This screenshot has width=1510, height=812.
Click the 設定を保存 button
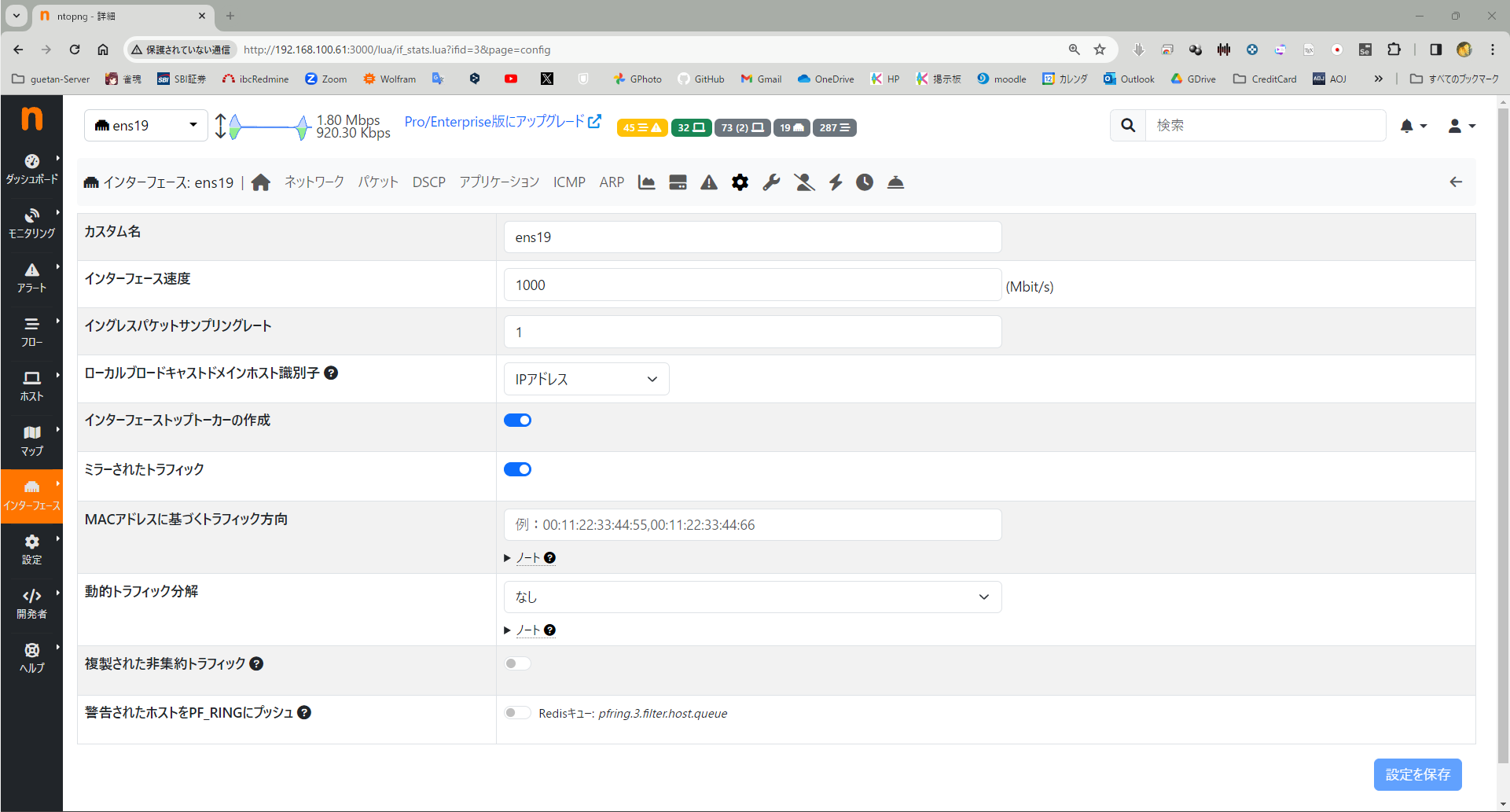pyautogui.click(x=1417, y=774)
